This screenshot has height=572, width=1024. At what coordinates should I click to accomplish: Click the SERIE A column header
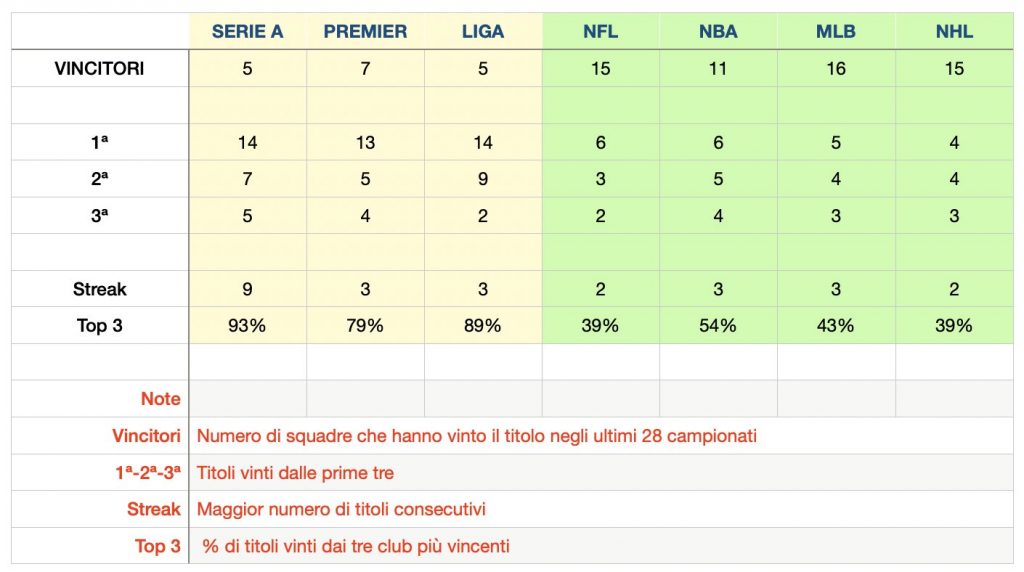[x=247, y=32]
